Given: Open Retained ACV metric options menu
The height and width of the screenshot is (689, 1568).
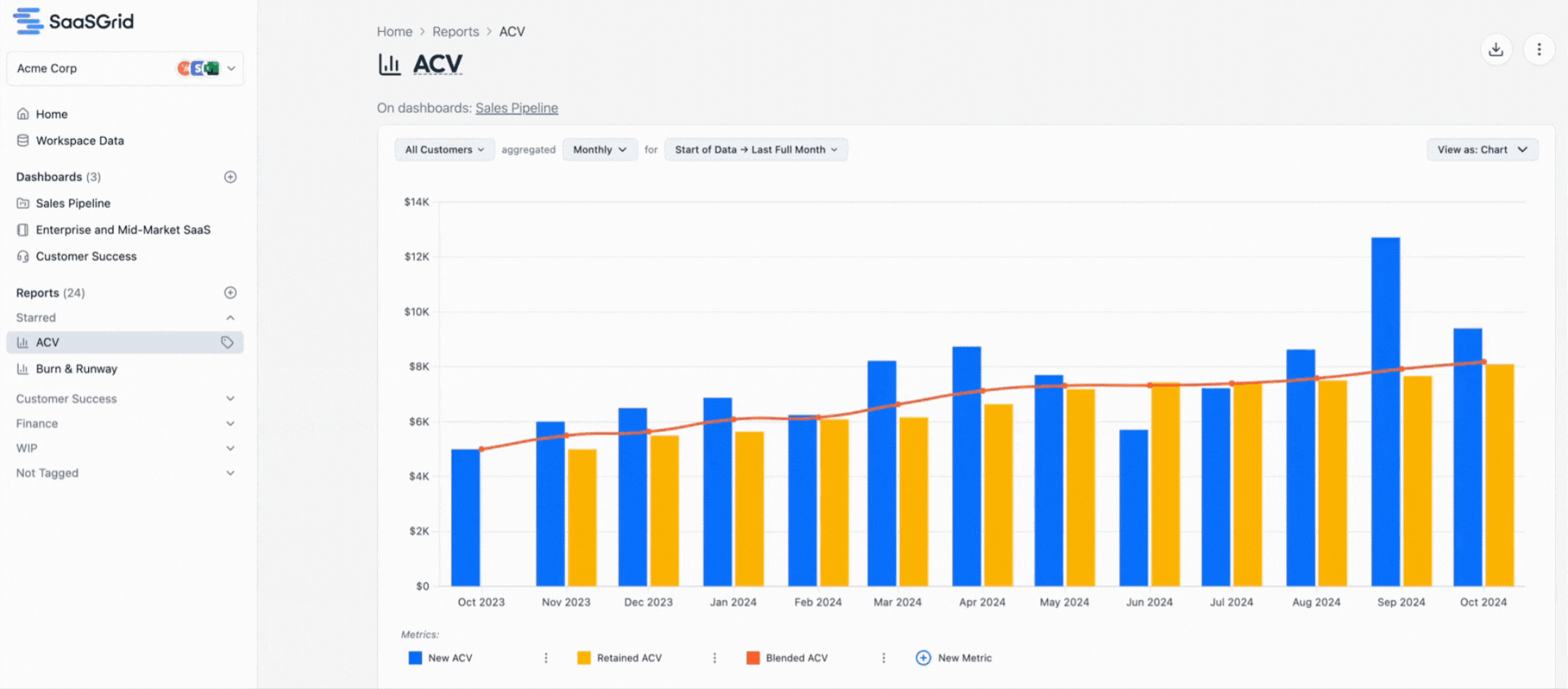Looking at the screenshot, I should tap(715, 658).
